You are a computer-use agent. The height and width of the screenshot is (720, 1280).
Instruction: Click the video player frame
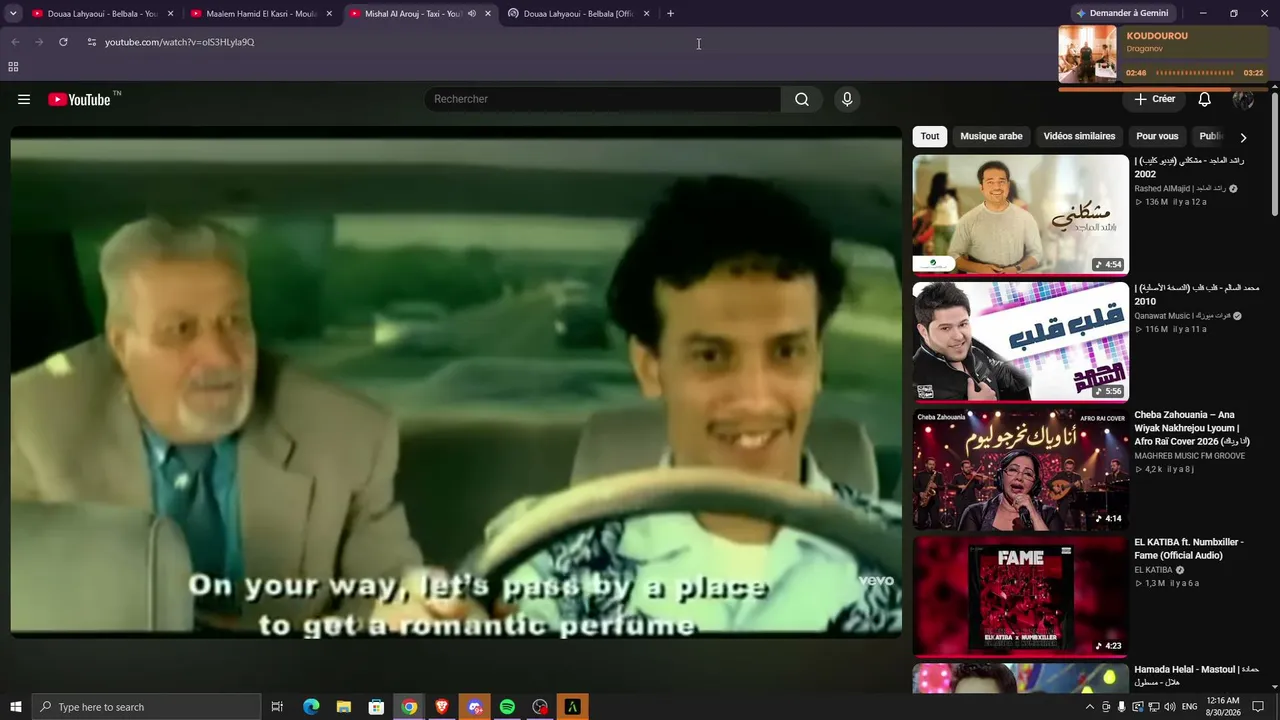[456, 383]
